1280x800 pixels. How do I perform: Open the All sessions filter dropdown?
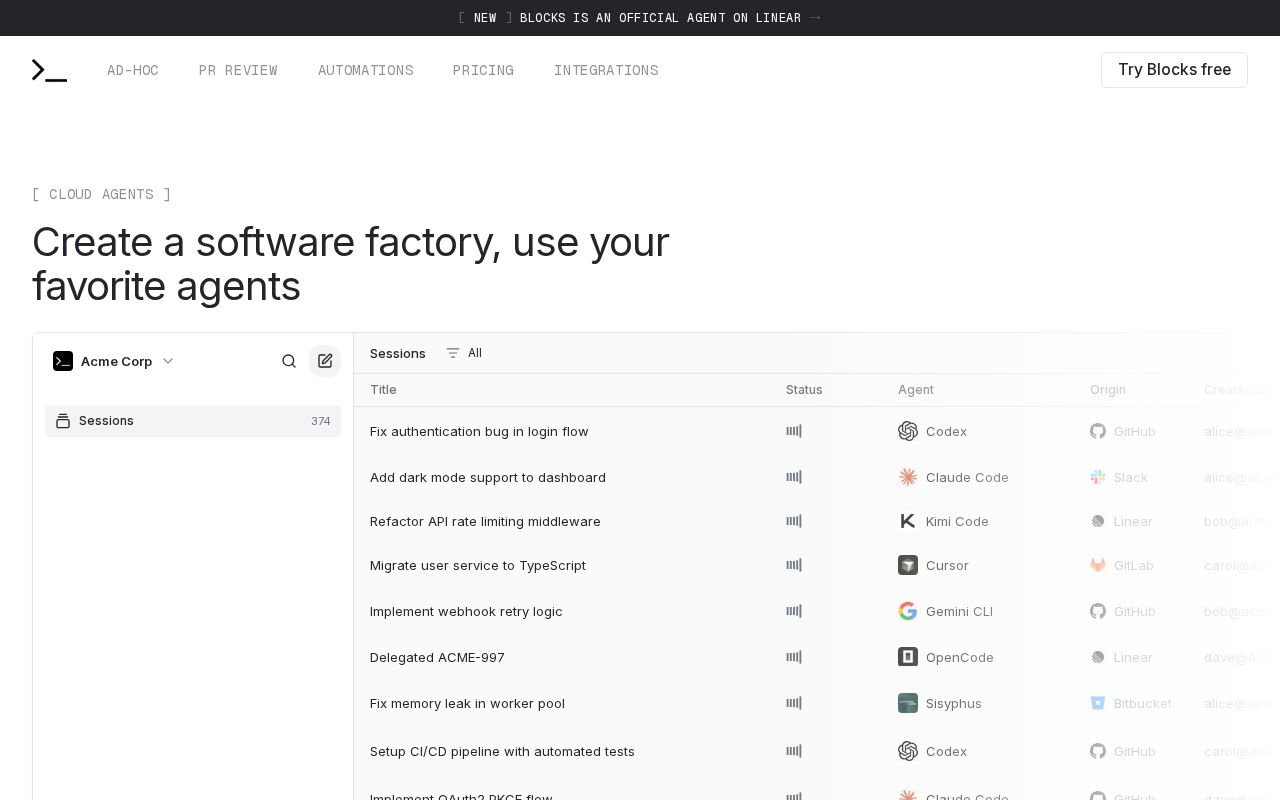[x=464, y=353]
